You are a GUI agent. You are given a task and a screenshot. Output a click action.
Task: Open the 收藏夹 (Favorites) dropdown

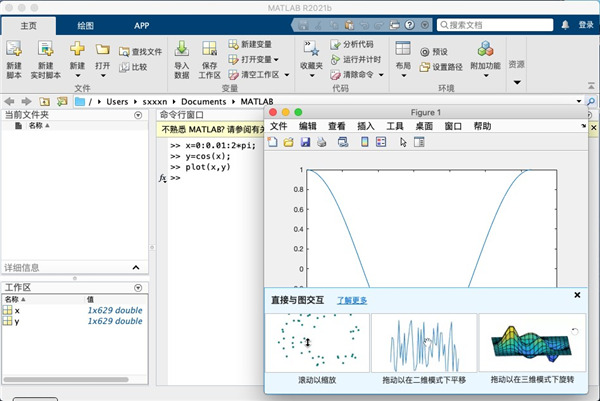(312, 75)
